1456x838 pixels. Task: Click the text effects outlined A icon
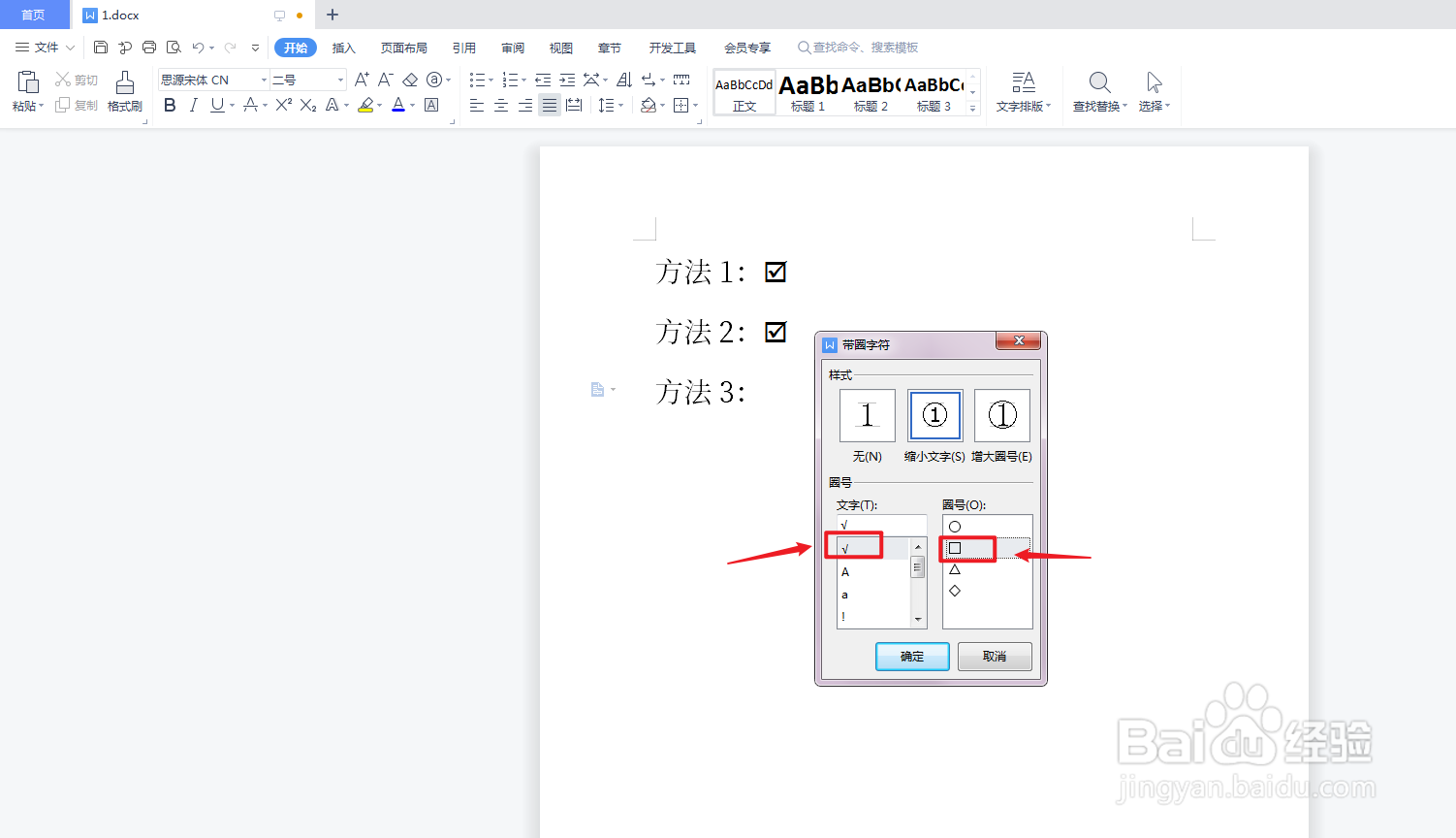tap(332, 105)
